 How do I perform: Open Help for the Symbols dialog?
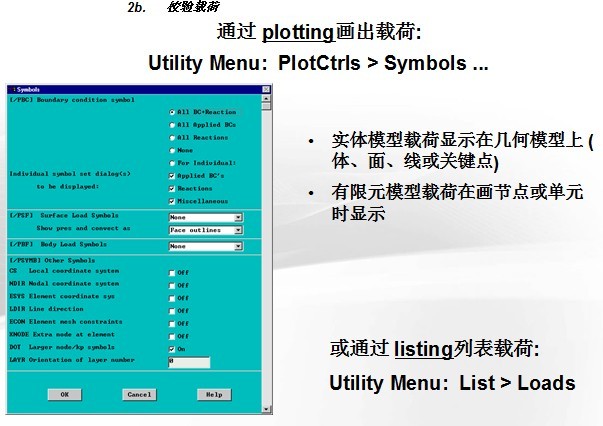tap(213, 395)
